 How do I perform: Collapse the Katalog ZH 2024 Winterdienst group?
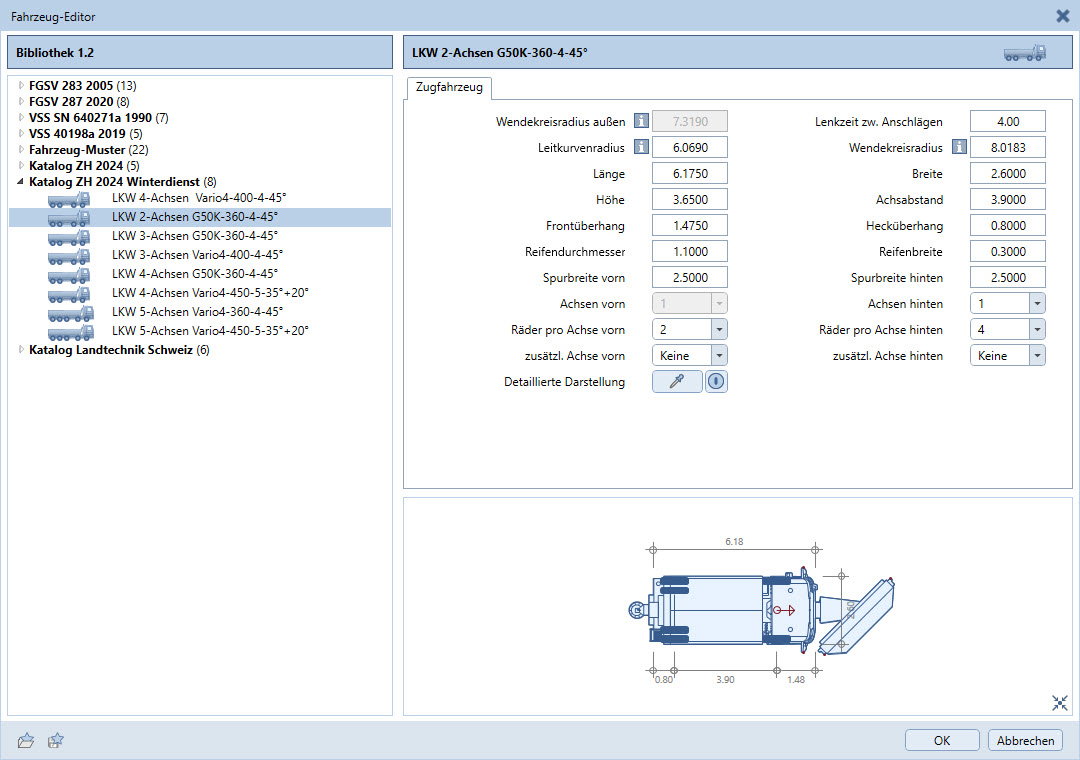point(21,182)
